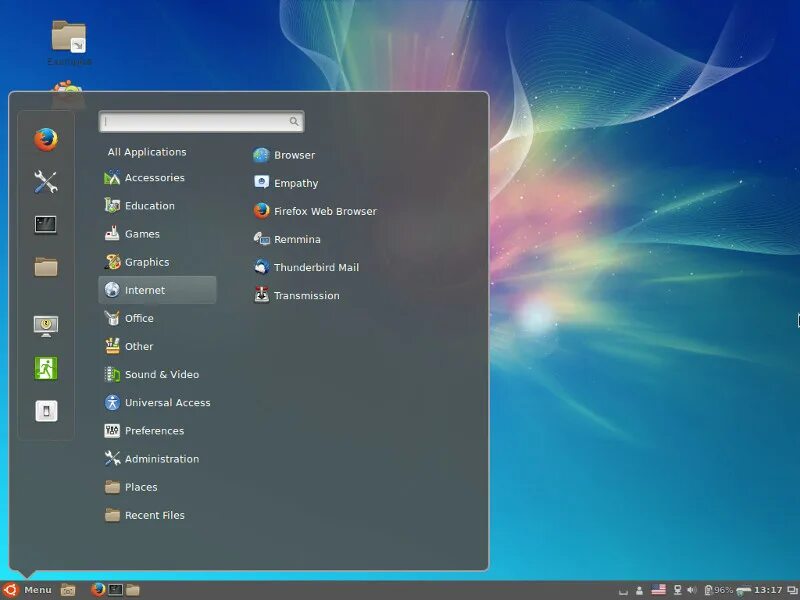
Task: Switch to the Office category
Action: coord(138,318)
